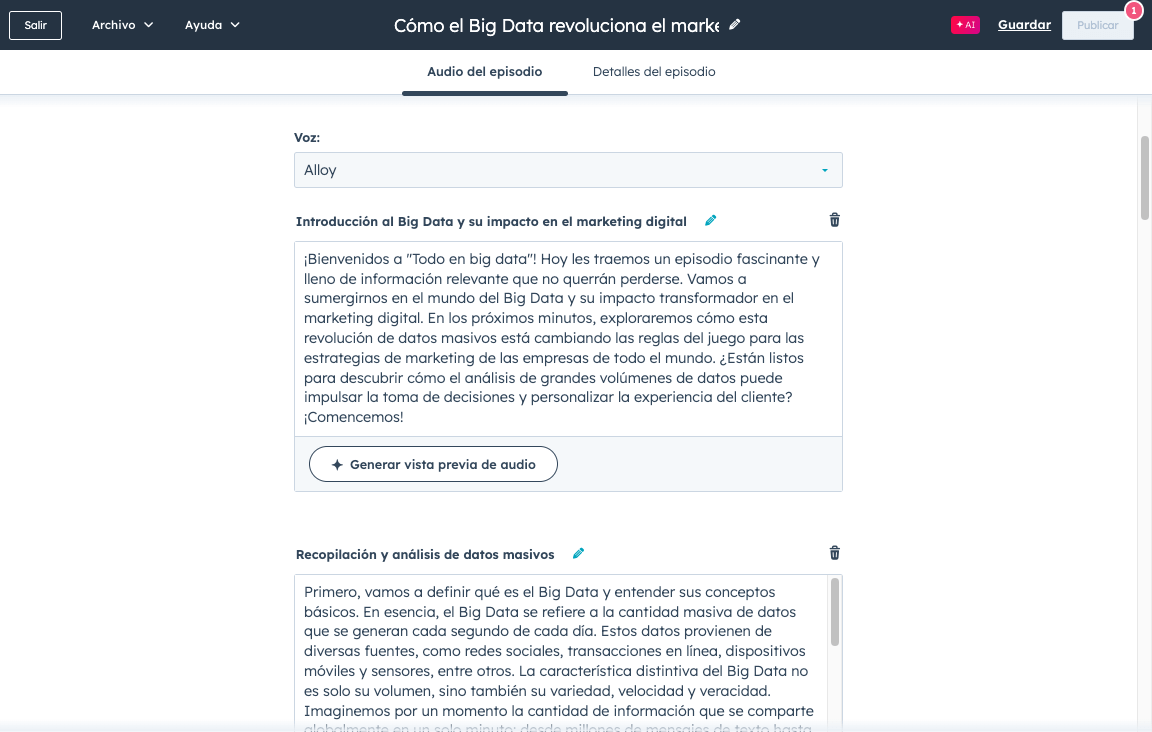Click the Salir button
Viewport: 1152px width, 732px height.
click(x=35, y=25)
